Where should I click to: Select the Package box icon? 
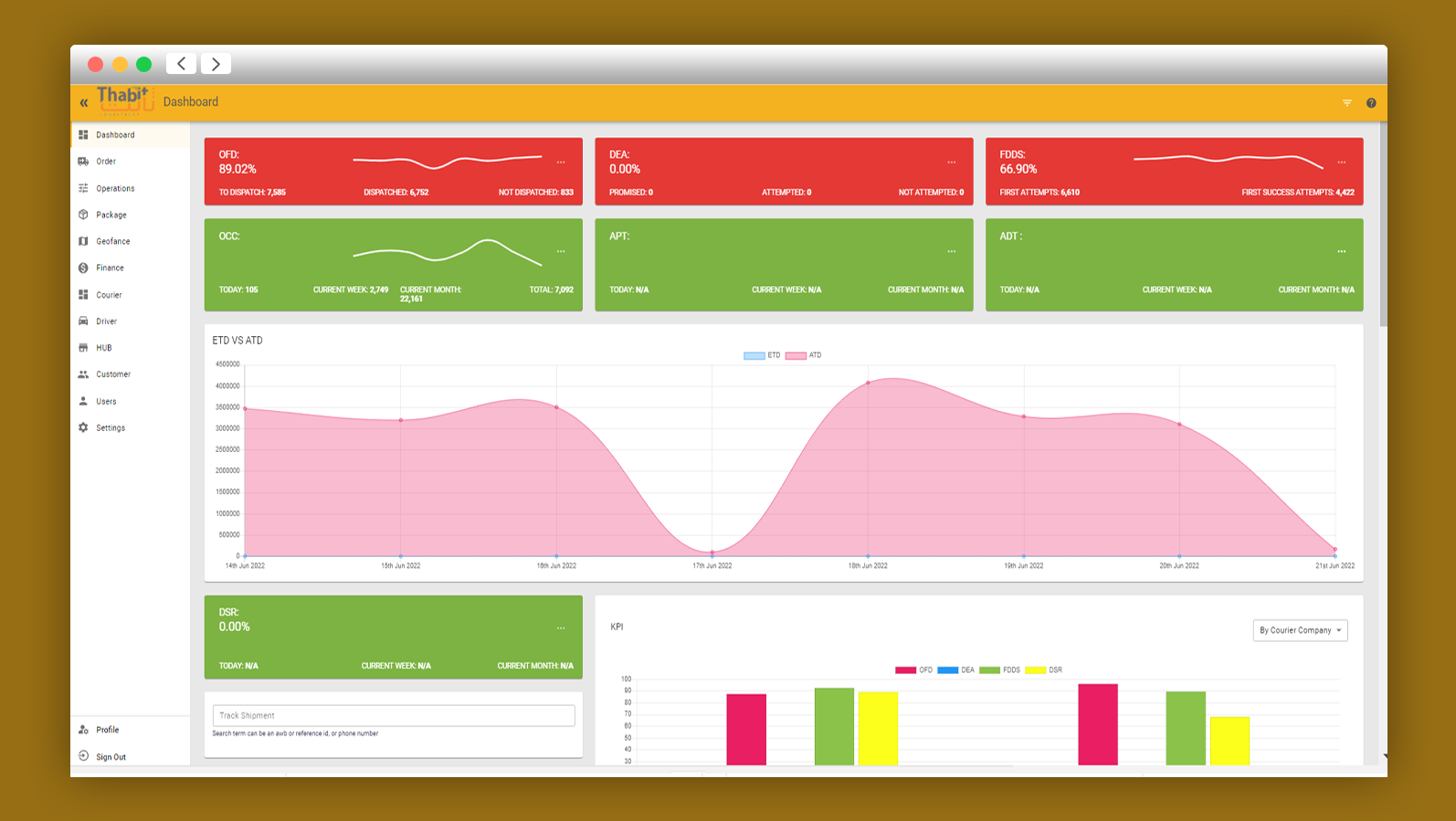pyautogui.click(x=83, y=215)
